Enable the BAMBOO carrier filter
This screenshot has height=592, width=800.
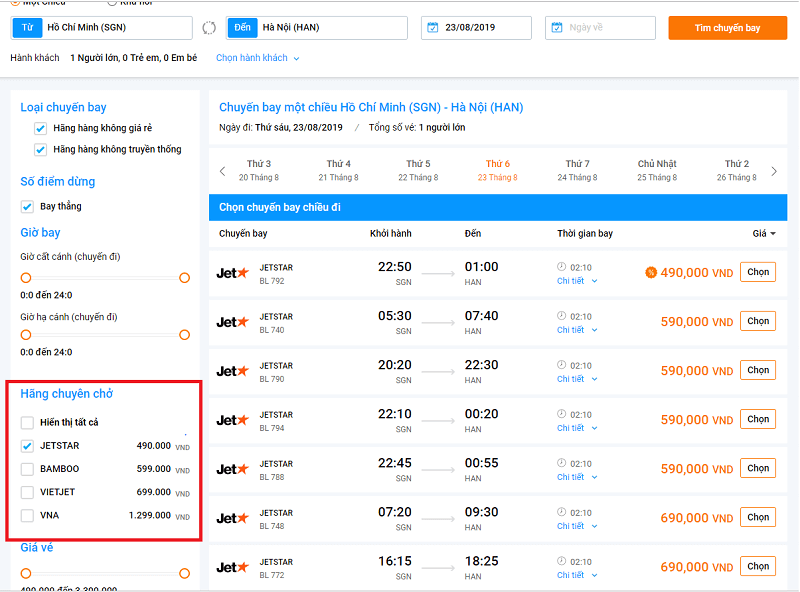point(27,469)
